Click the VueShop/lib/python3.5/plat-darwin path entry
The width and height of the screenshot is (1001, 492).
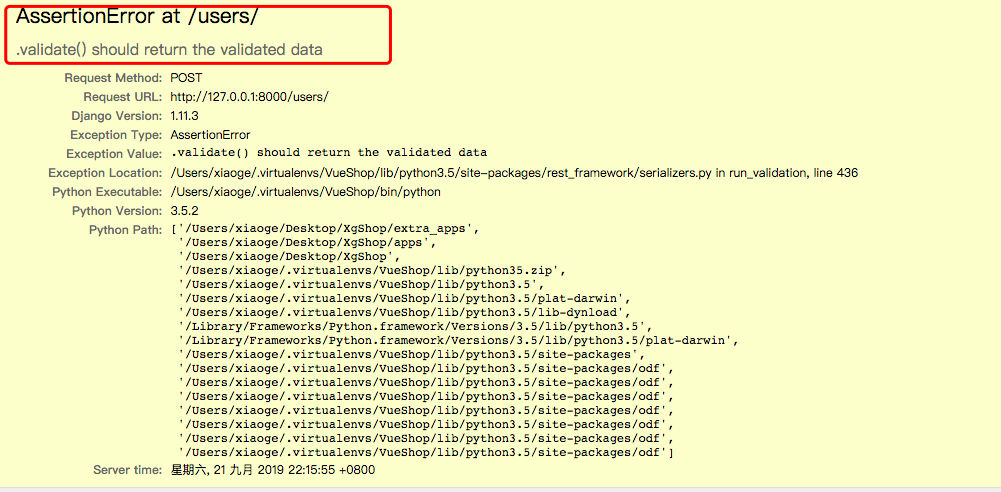click(x=405, y=299)
